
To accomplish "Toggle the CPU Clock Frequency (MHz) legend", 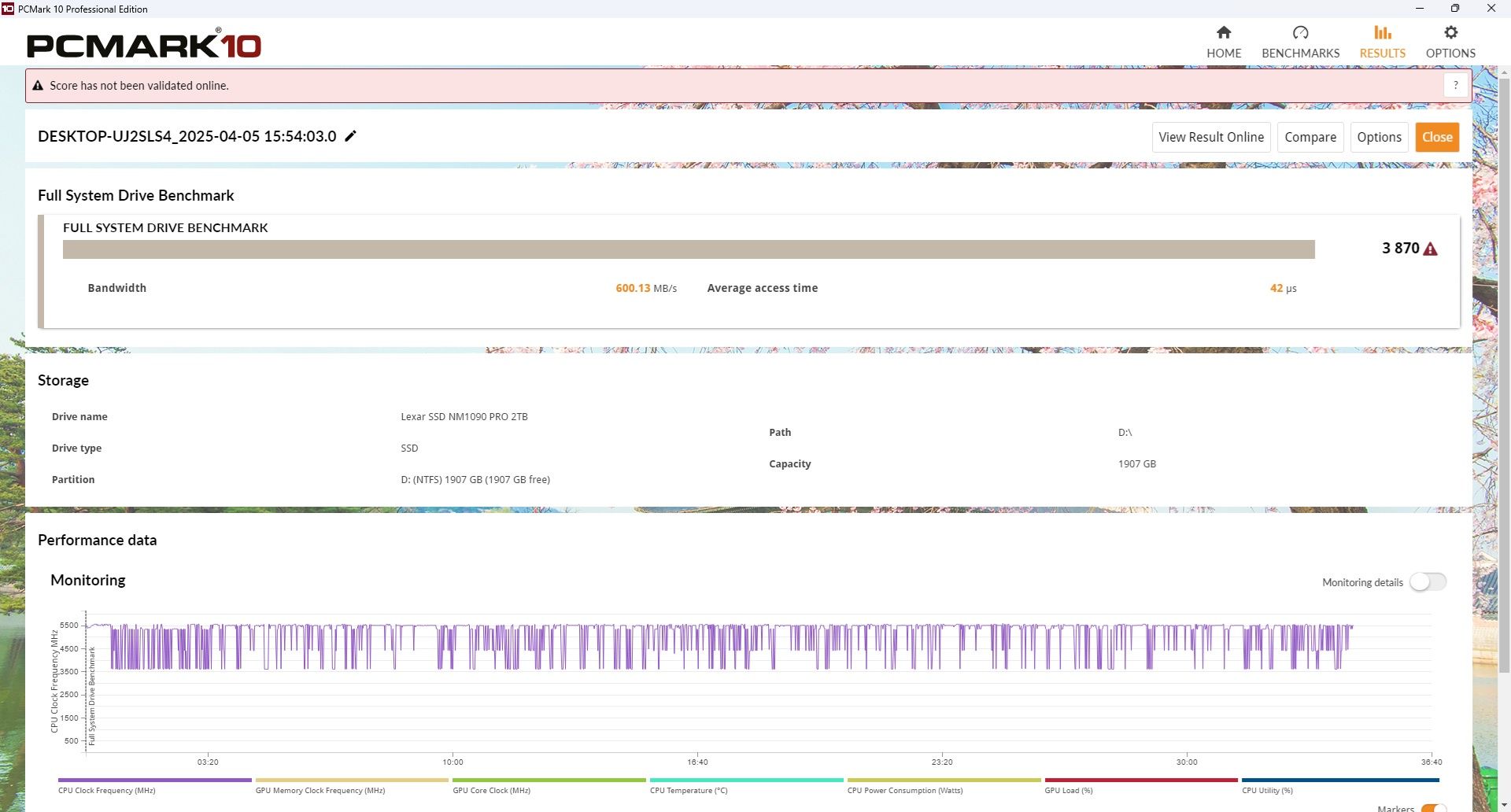I will (x=155, y=785).
